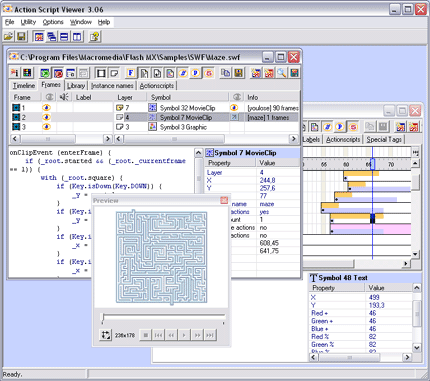The width and height of the screenshot is (430, 381).
Task: Click the yellow P filter icon
Action: point(196,73)
